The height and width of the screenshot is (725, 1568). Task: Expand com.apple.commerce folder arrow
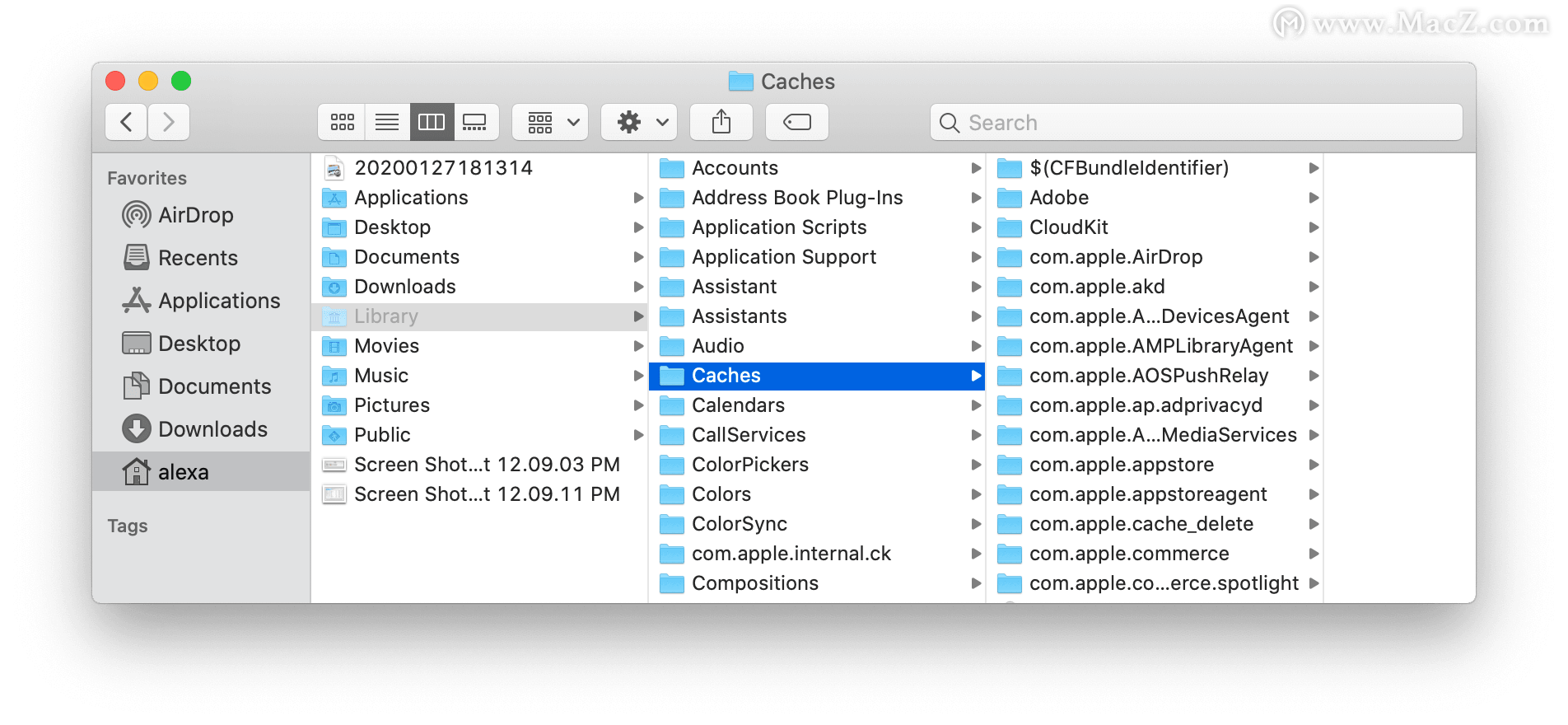[1314, 554]
